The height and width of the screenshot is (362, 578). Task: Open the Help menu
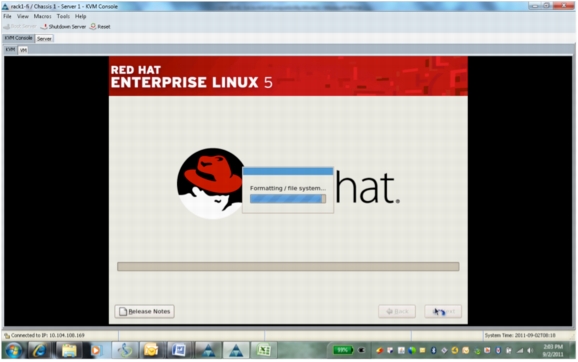pos(80,16)
